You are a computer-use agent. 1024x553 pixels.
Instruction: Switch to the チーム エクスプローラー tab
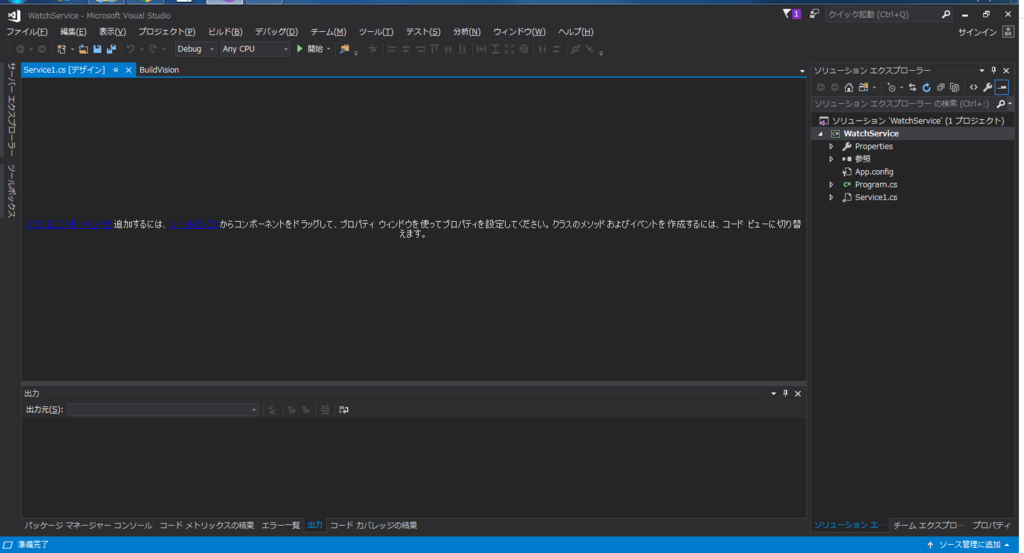tap(928, 526)
